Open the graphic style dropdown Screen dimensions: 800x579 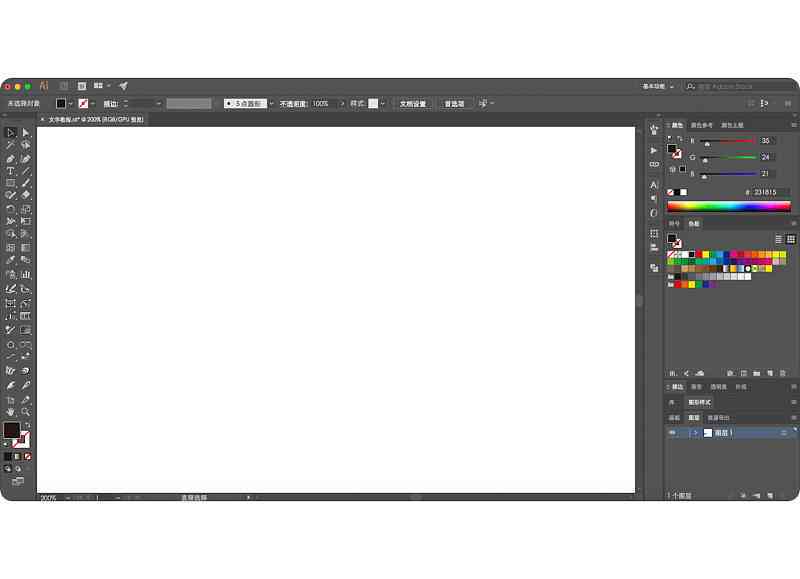[383, 104]
